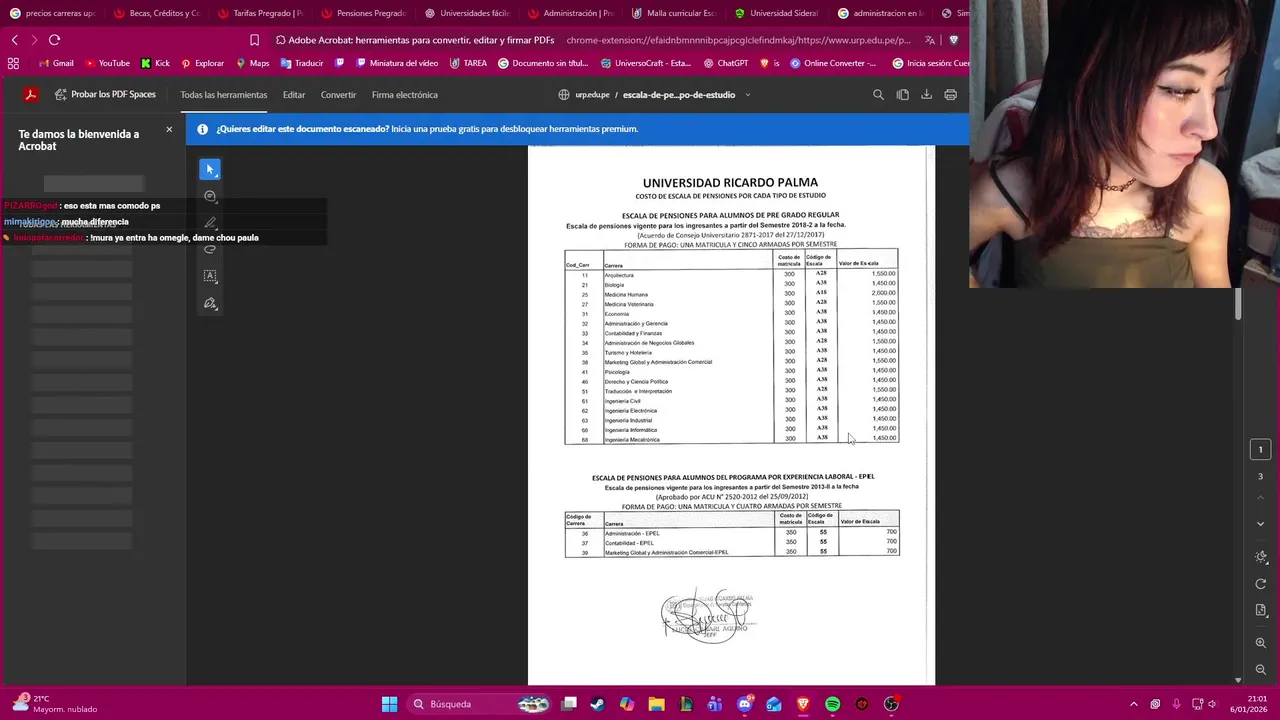
Task: Switch to precios carreras upc tab
Action: tap(53, 13)
